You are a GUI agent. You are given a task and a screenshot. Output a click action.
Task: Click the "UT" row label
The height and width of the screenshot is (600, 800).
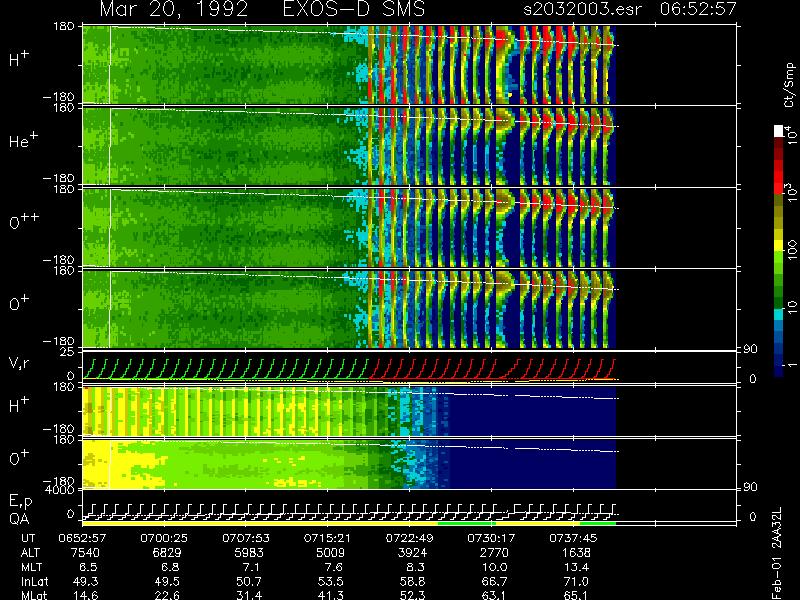28,538
